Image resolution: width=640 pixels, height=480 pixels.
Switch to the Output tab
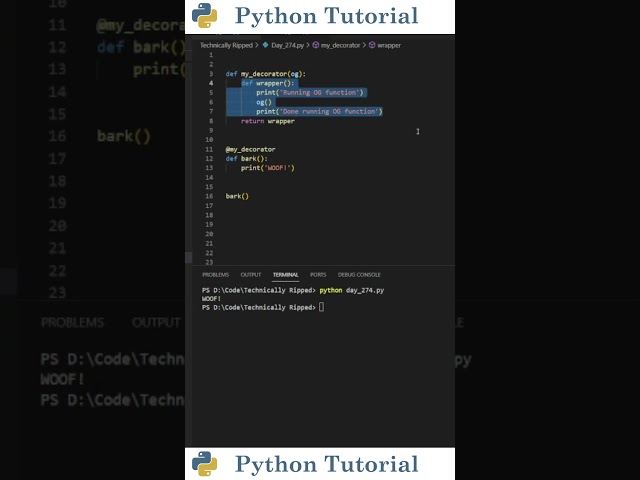(251, 275)
